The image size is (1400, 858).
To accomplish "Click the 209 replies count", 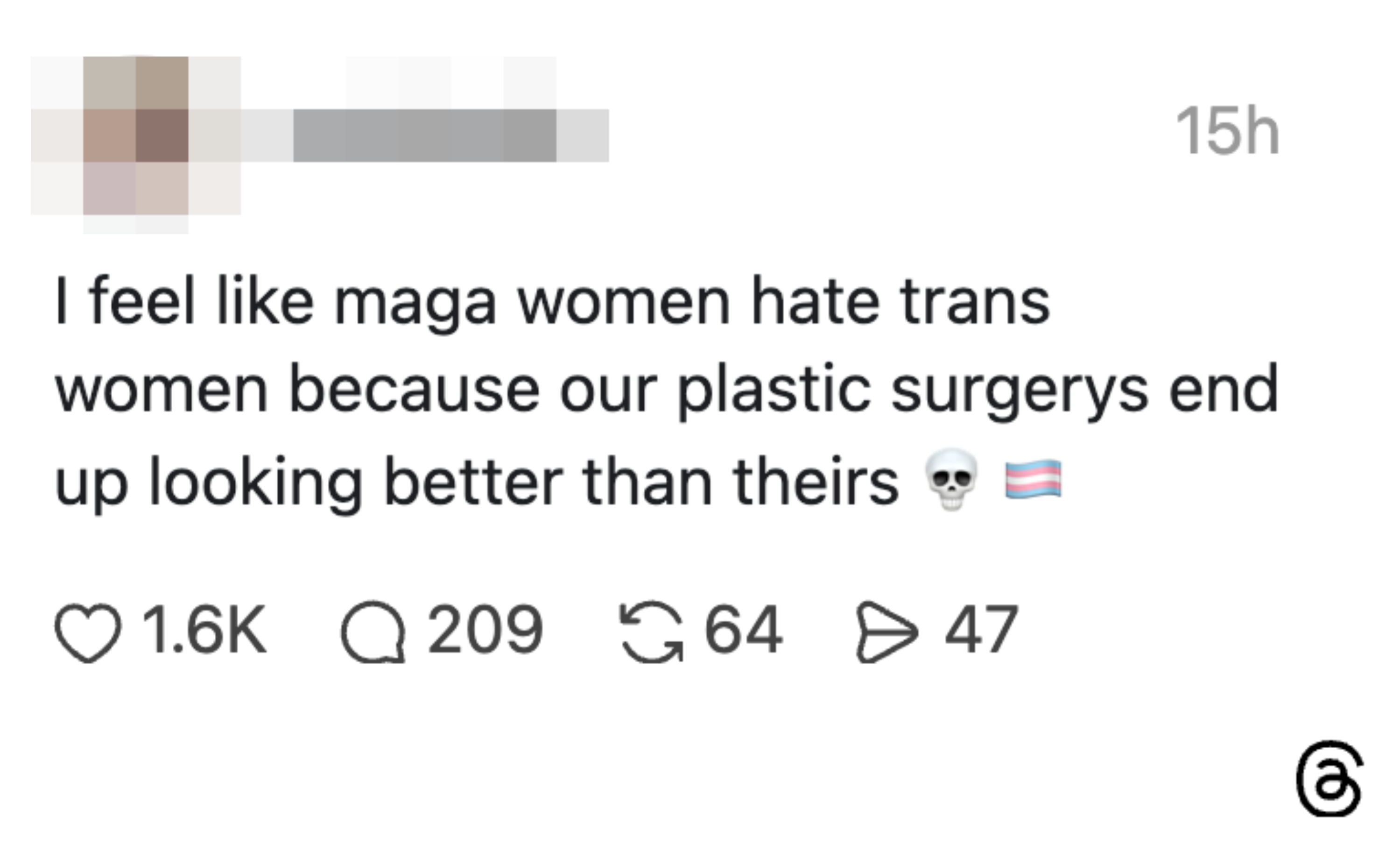I will point(485,630).
